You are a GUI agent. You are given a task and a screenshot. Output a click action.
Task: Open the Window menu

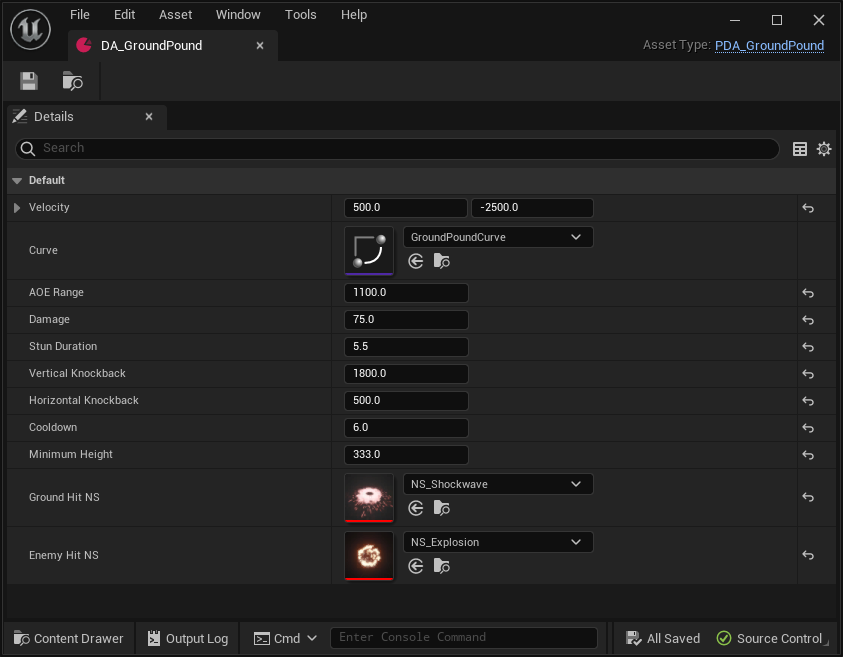pos(238,15)
